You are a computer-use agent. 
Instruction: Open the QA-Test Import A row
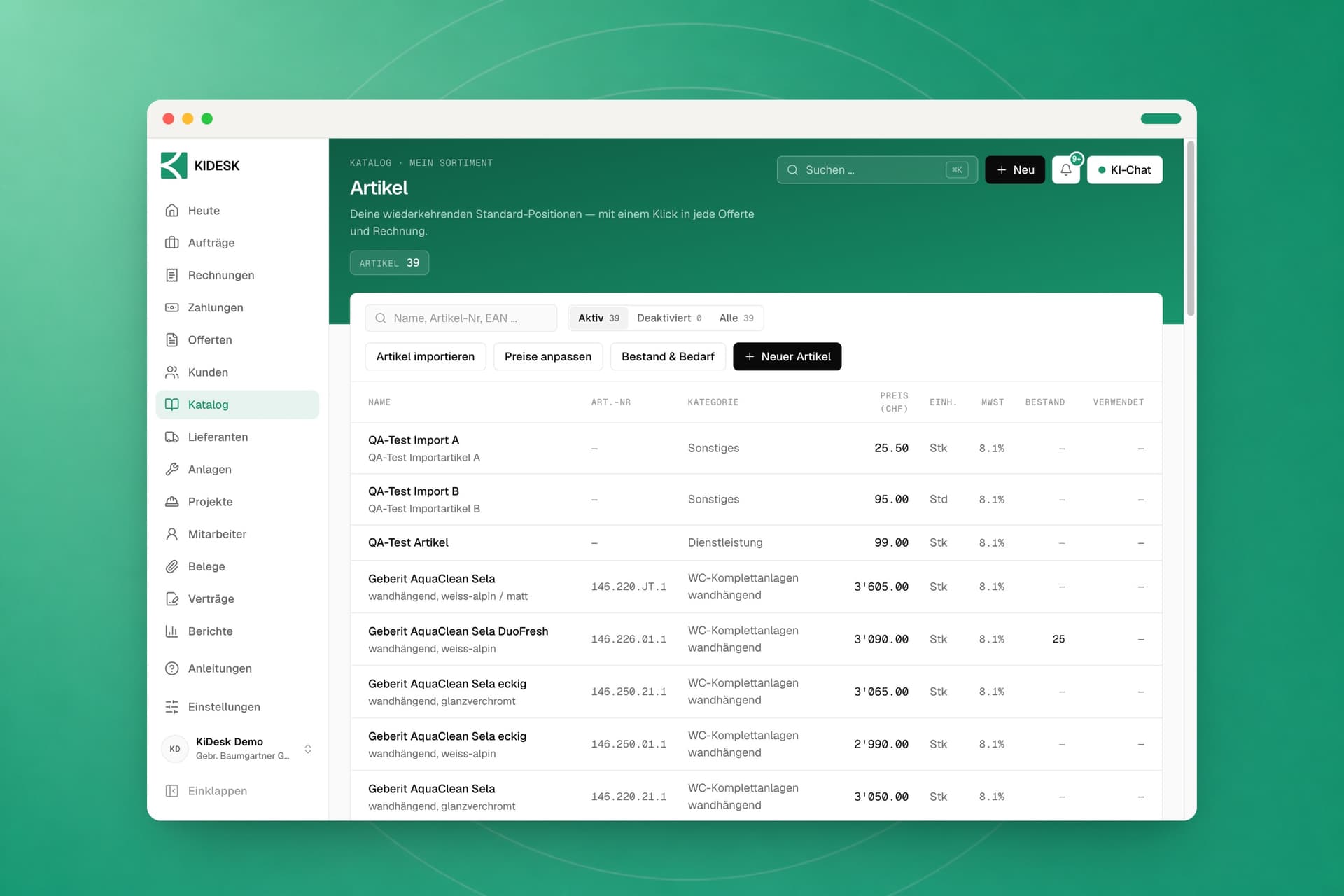coord(756,448)
